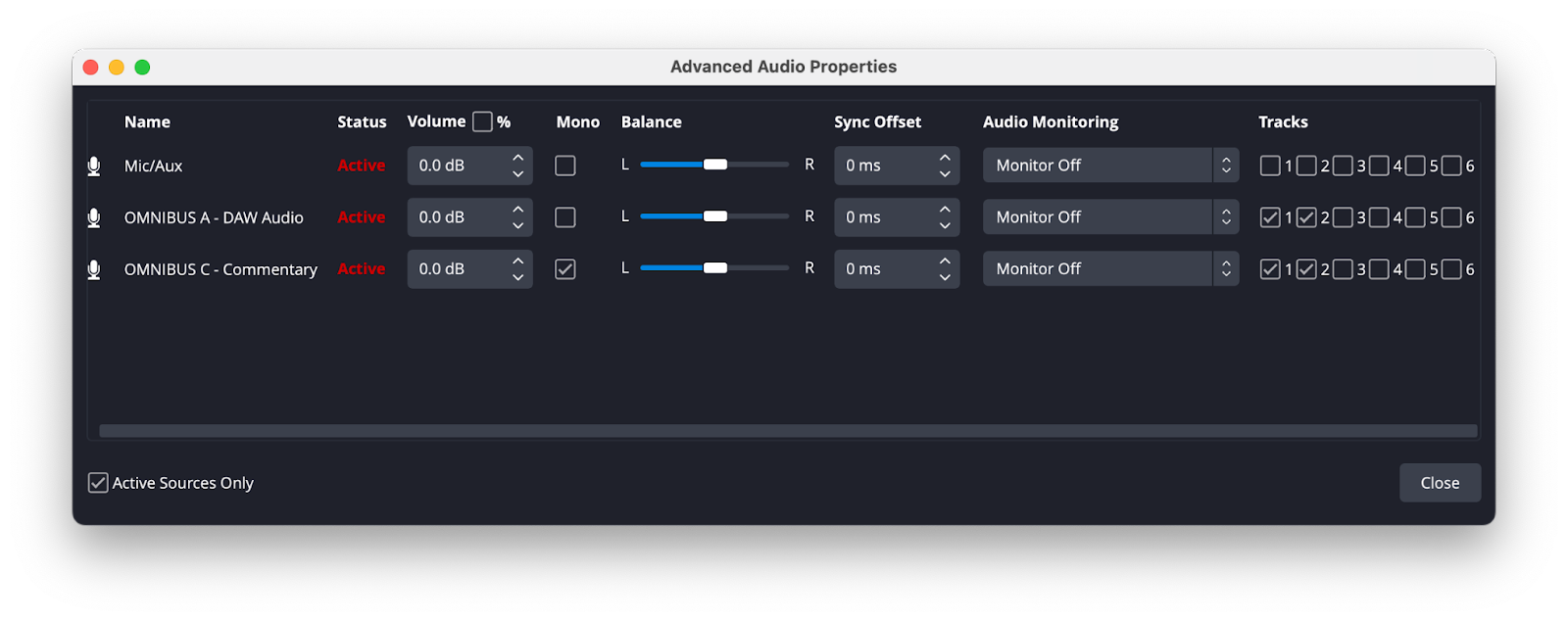Enable Mono for Mic/Aux
This screenshot has width=1568, height=621.
point(565,166)
